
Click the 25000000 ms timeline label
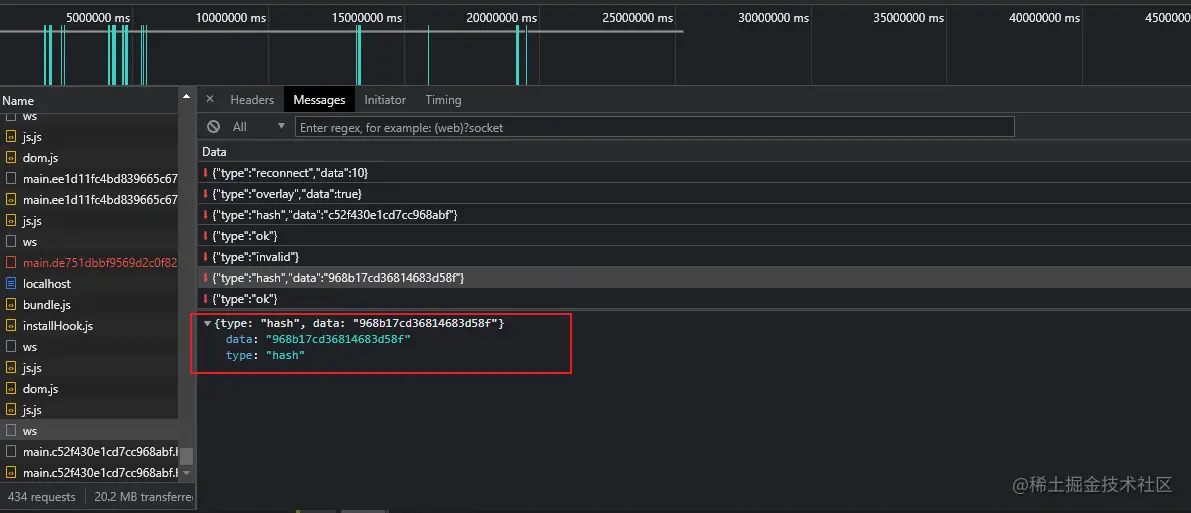pyautogui.click(x=637, y=17)
